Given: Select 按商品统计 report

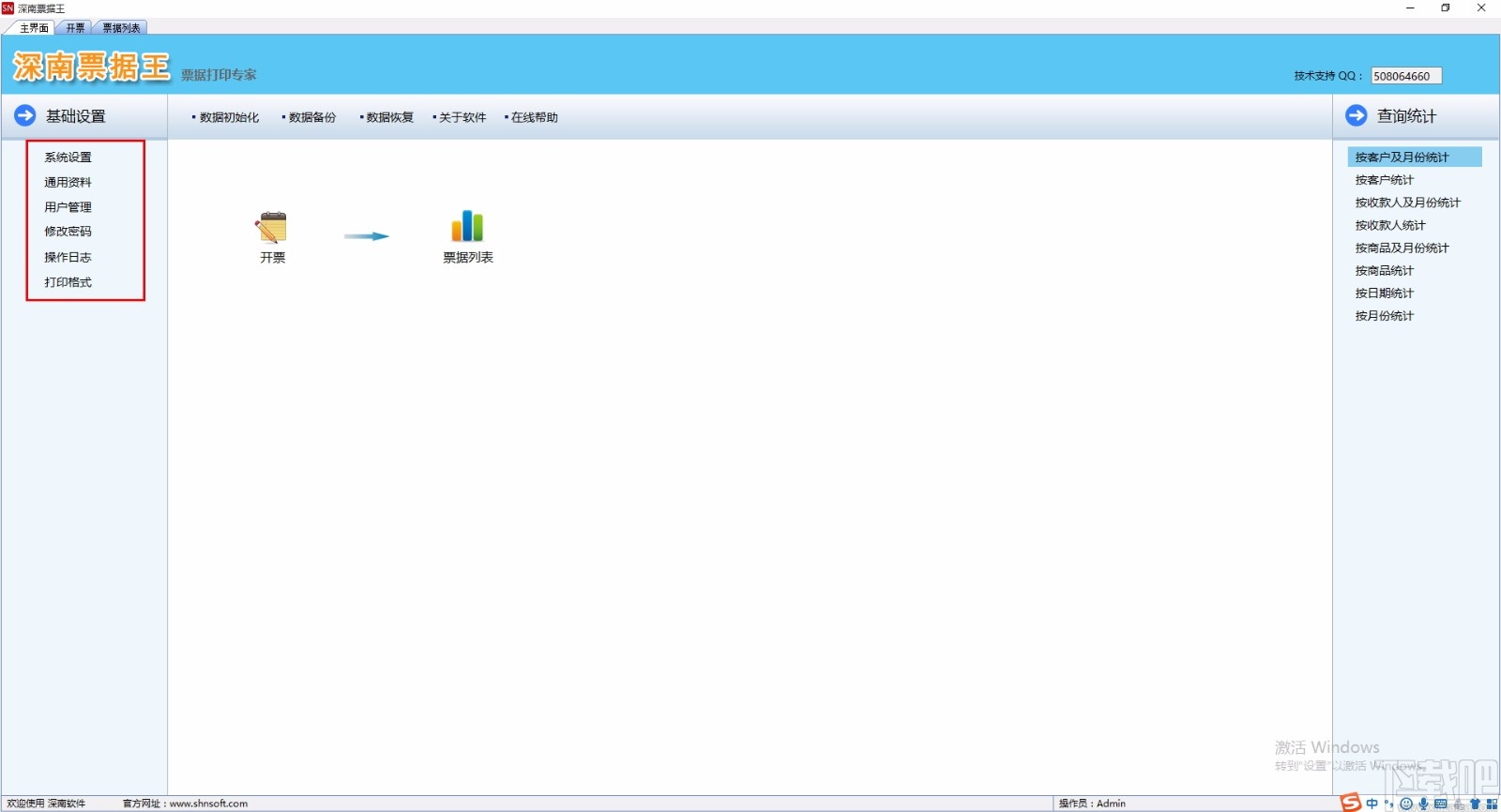Looking at the screenshot, I should pos(1384,270).
